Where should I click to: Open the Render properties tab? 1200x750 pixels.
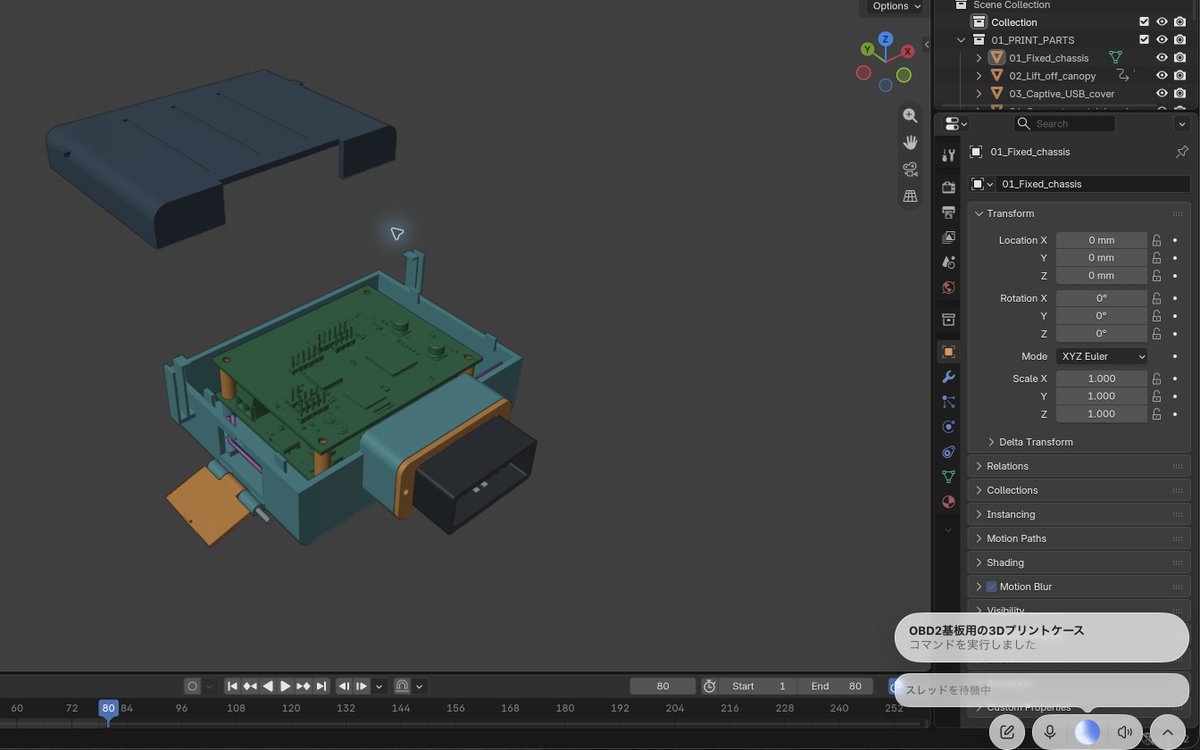(x=949, y=187)
